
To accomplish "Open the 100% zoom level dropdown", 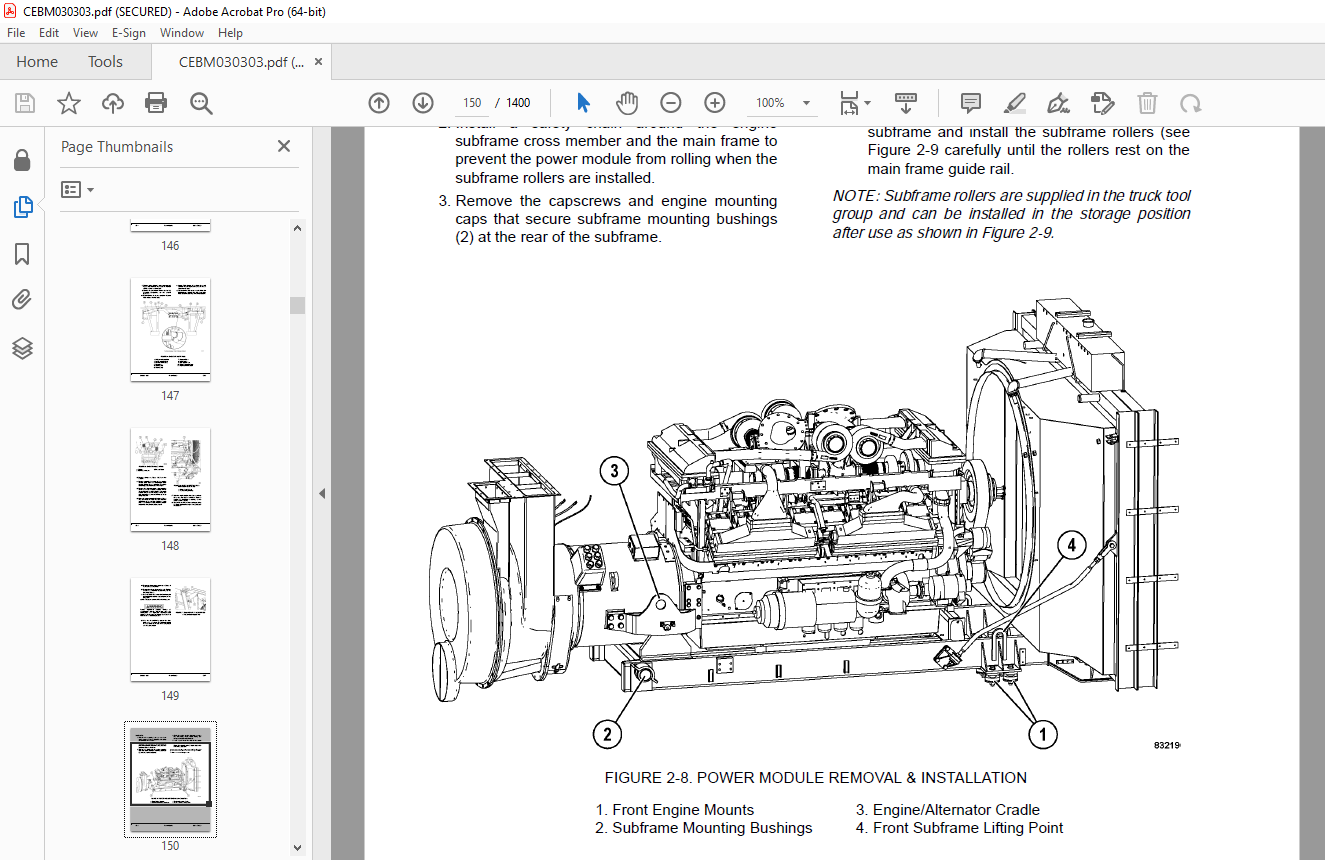I will [x=782, y=102].
